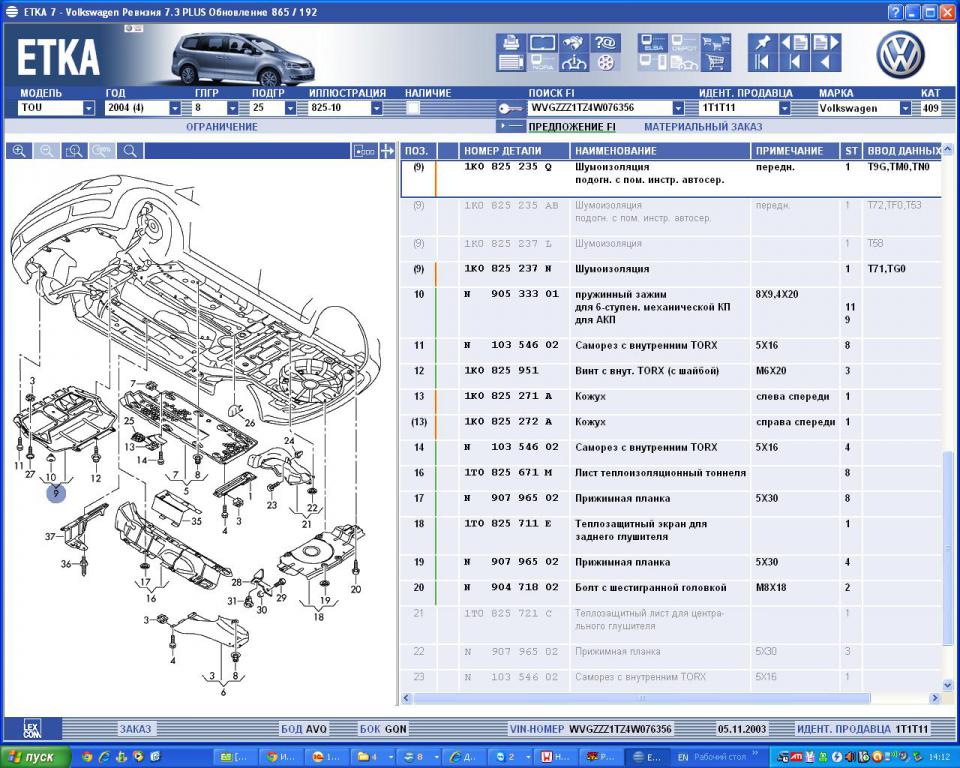
Task: Click the ST column header
Action: (x=852, y=151)
